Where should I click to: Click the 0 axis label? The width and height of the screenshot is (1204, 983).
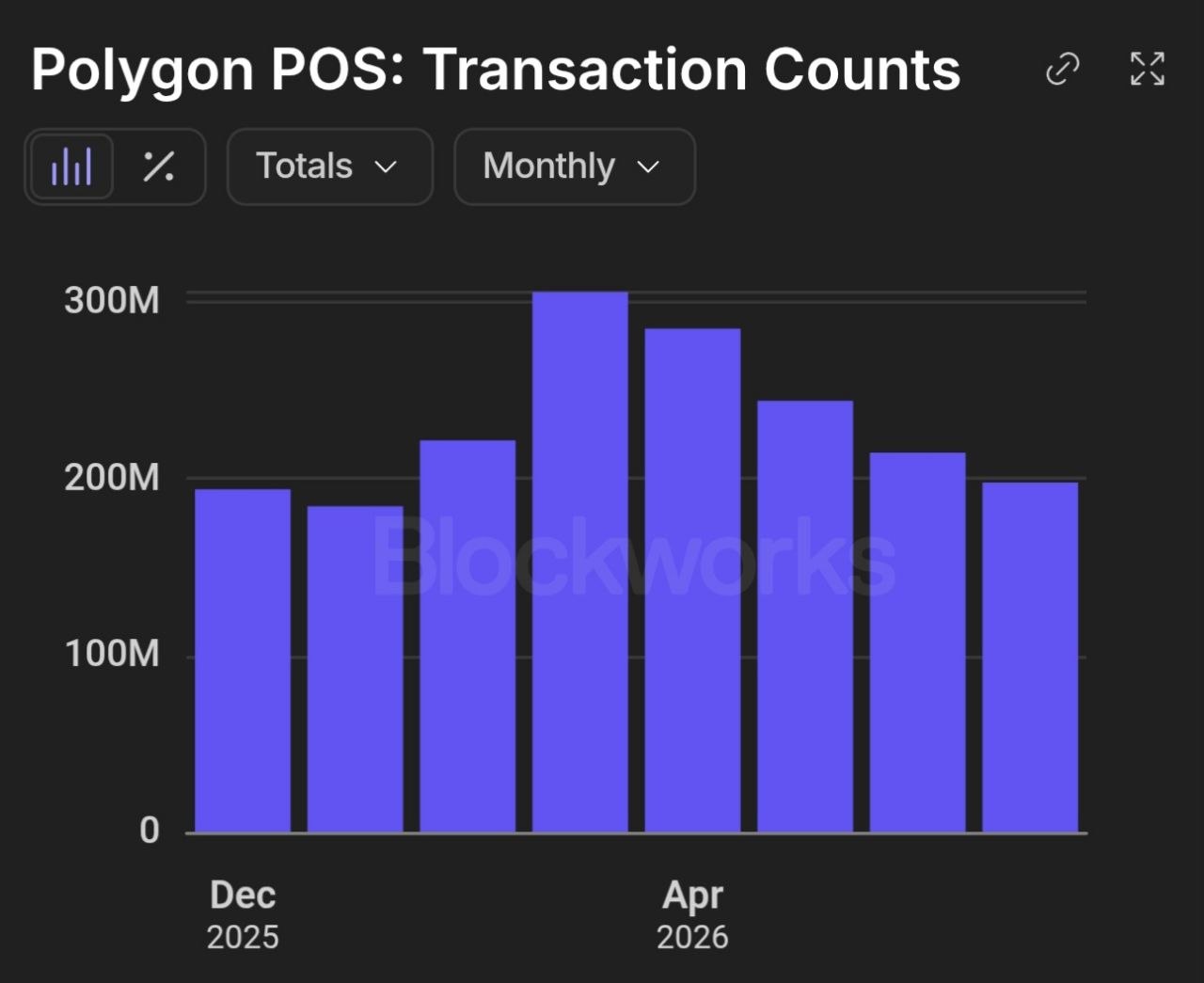tap(150, 831)
